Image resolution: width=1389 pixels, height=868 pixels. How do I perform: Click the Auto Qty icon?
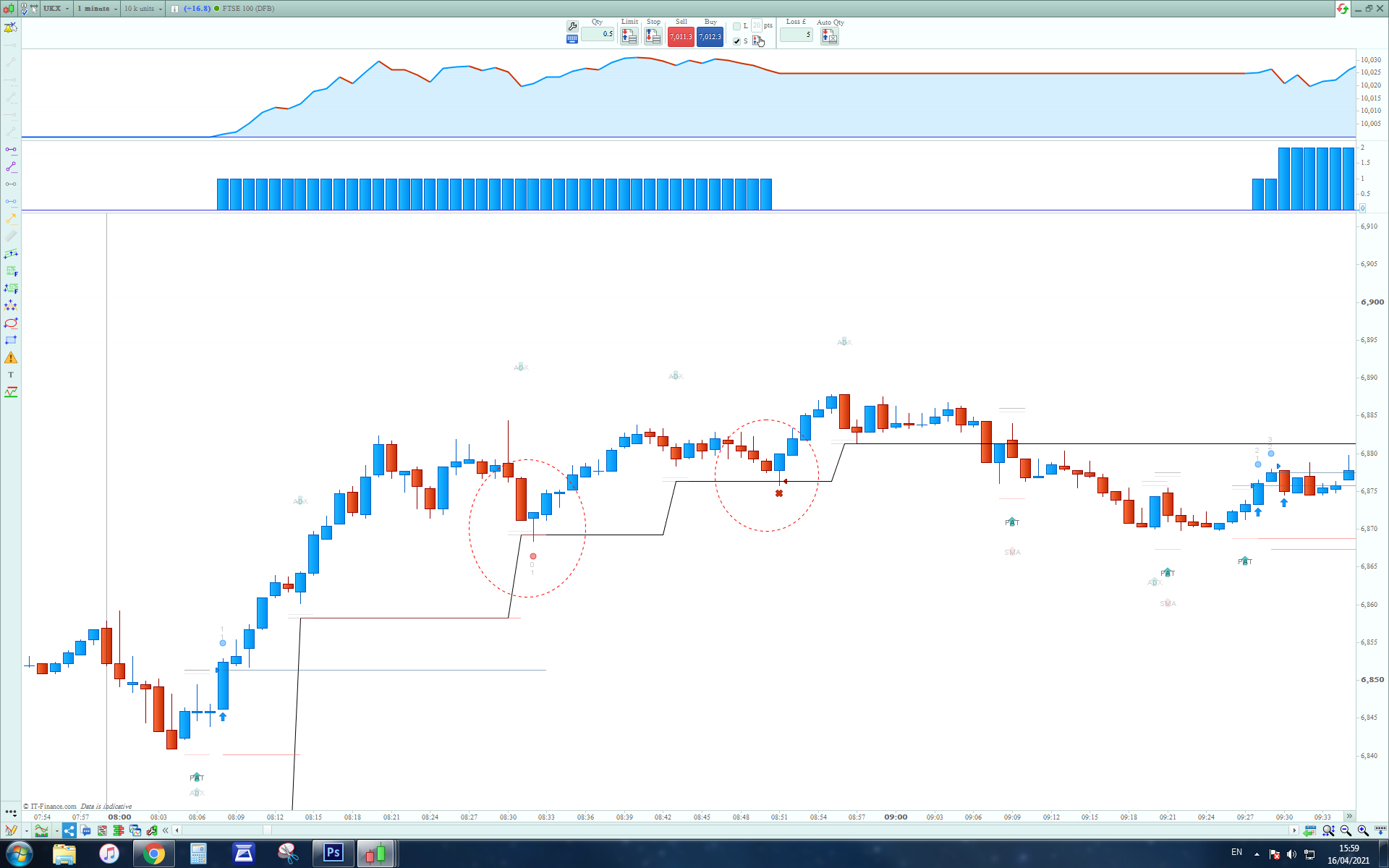coord(829,36)
